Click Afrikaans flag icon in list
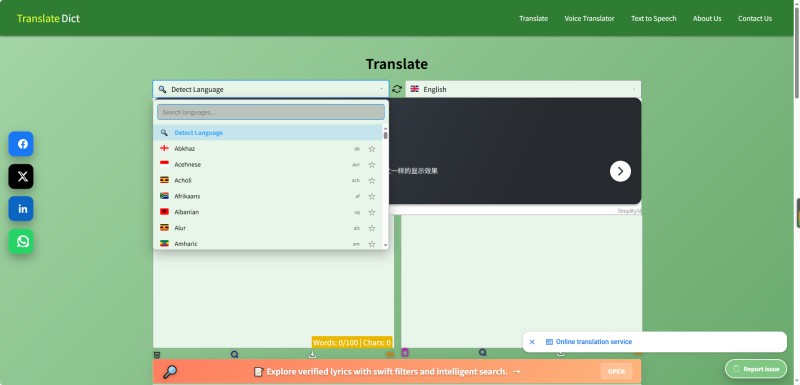 pos(164,196)
